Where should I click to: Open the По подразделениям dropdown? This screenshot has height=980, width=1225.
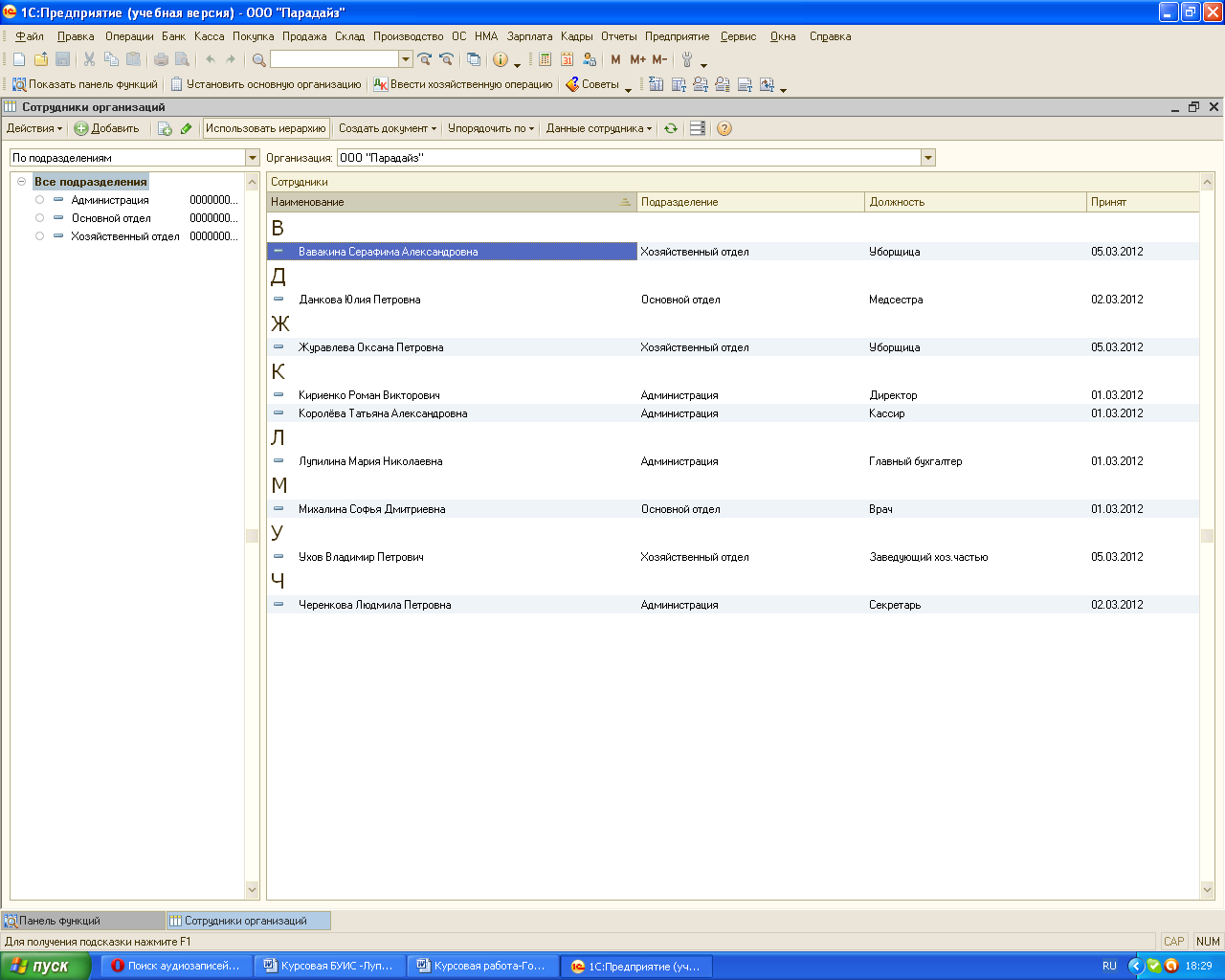253,158
